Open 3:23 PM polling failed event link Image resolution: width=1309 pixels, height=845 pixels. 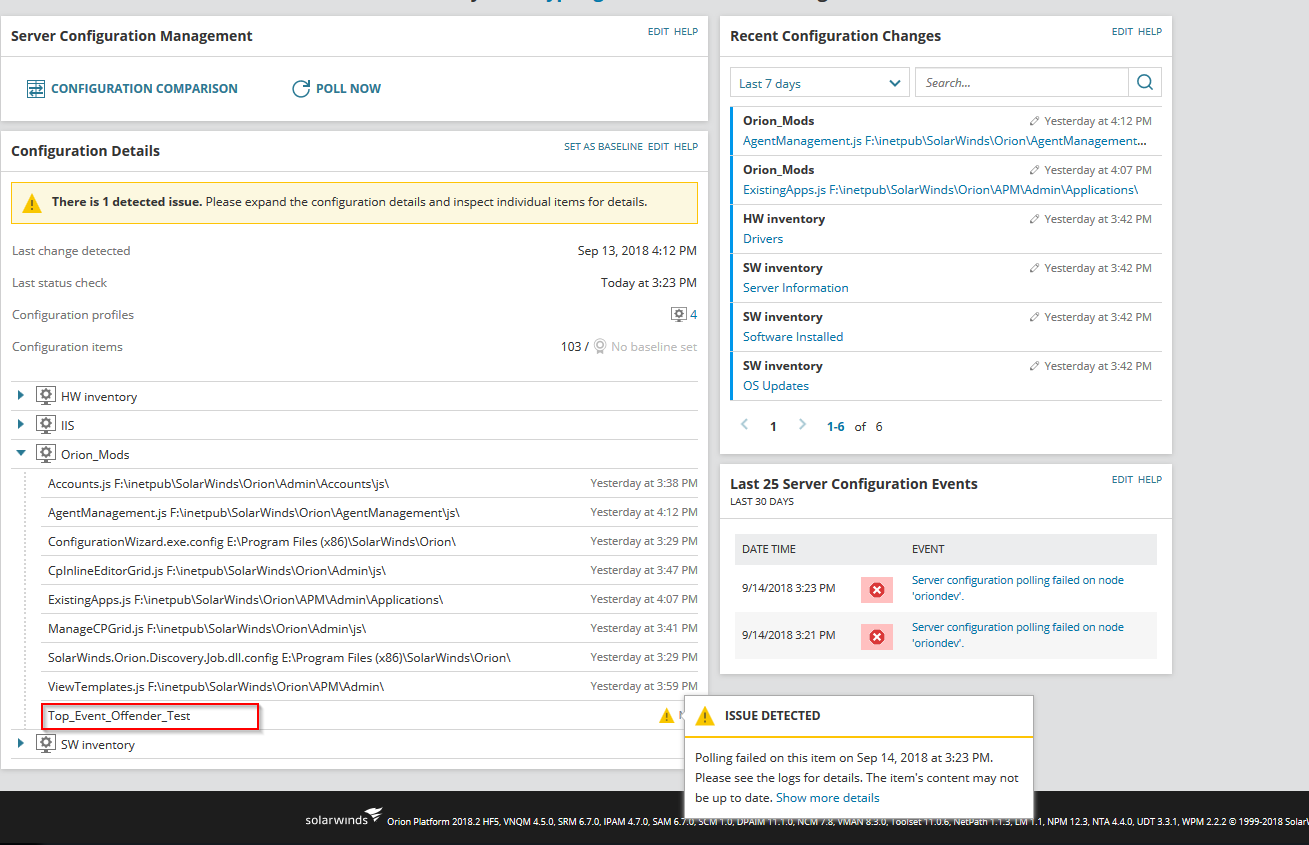point(1018,588)
